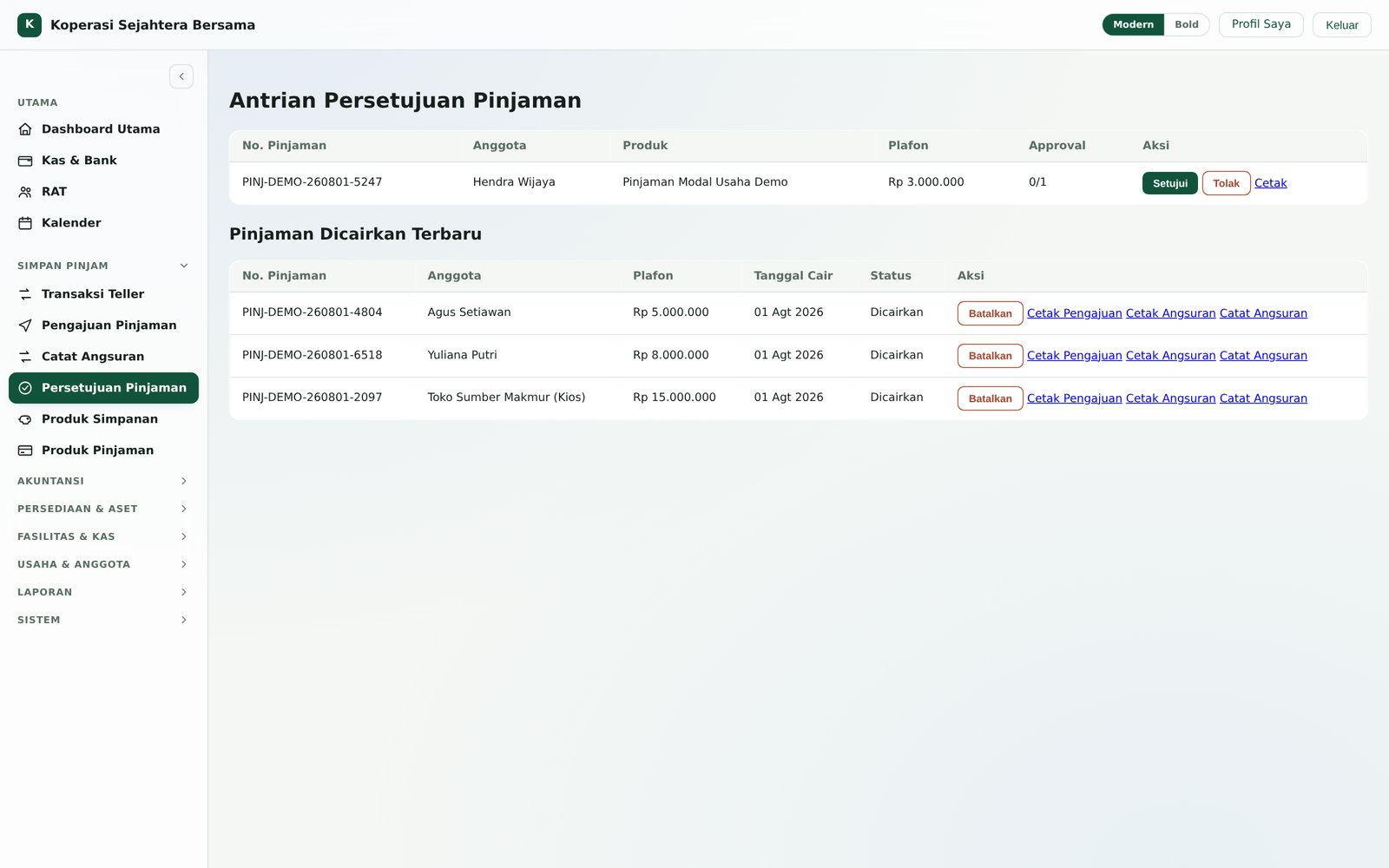
Task: Open Cetak Pengajuan for Toko Sumber Makmur
Action: pos(1074,398)
